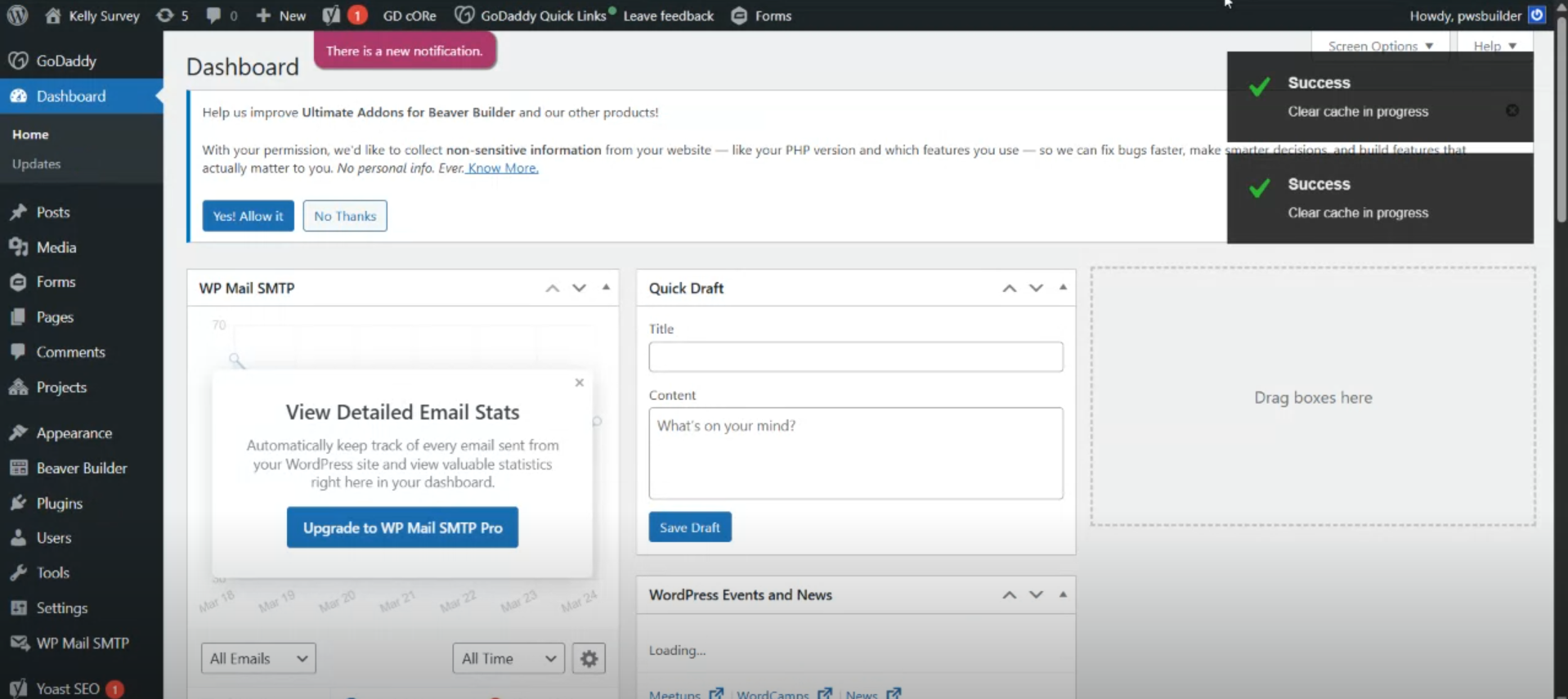Expand Screen Options
This screenshot has width=1568, height=699.
click(1379, 46)
